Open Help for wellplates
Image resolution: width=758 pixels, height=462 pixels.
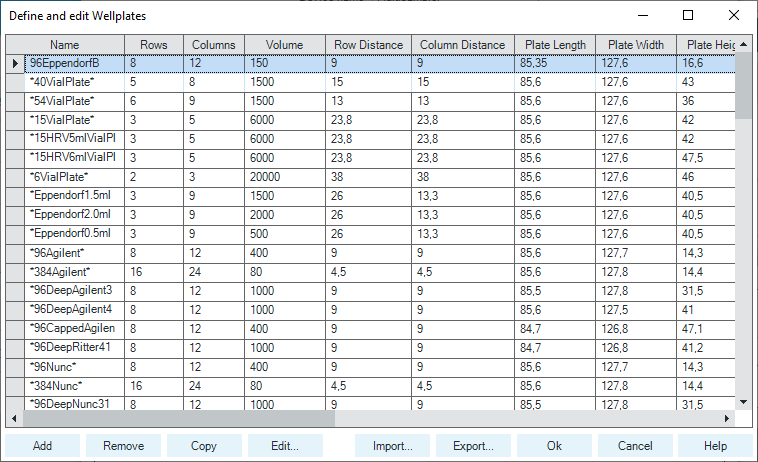[x=715, y=446]
